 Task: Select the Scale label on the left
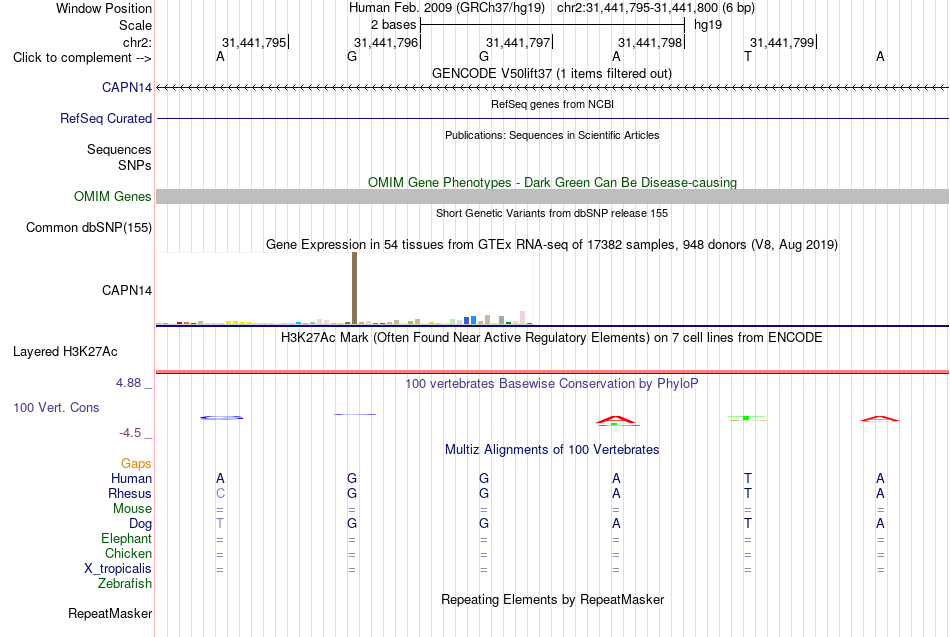pyautogui.click(x=135, y=25)
